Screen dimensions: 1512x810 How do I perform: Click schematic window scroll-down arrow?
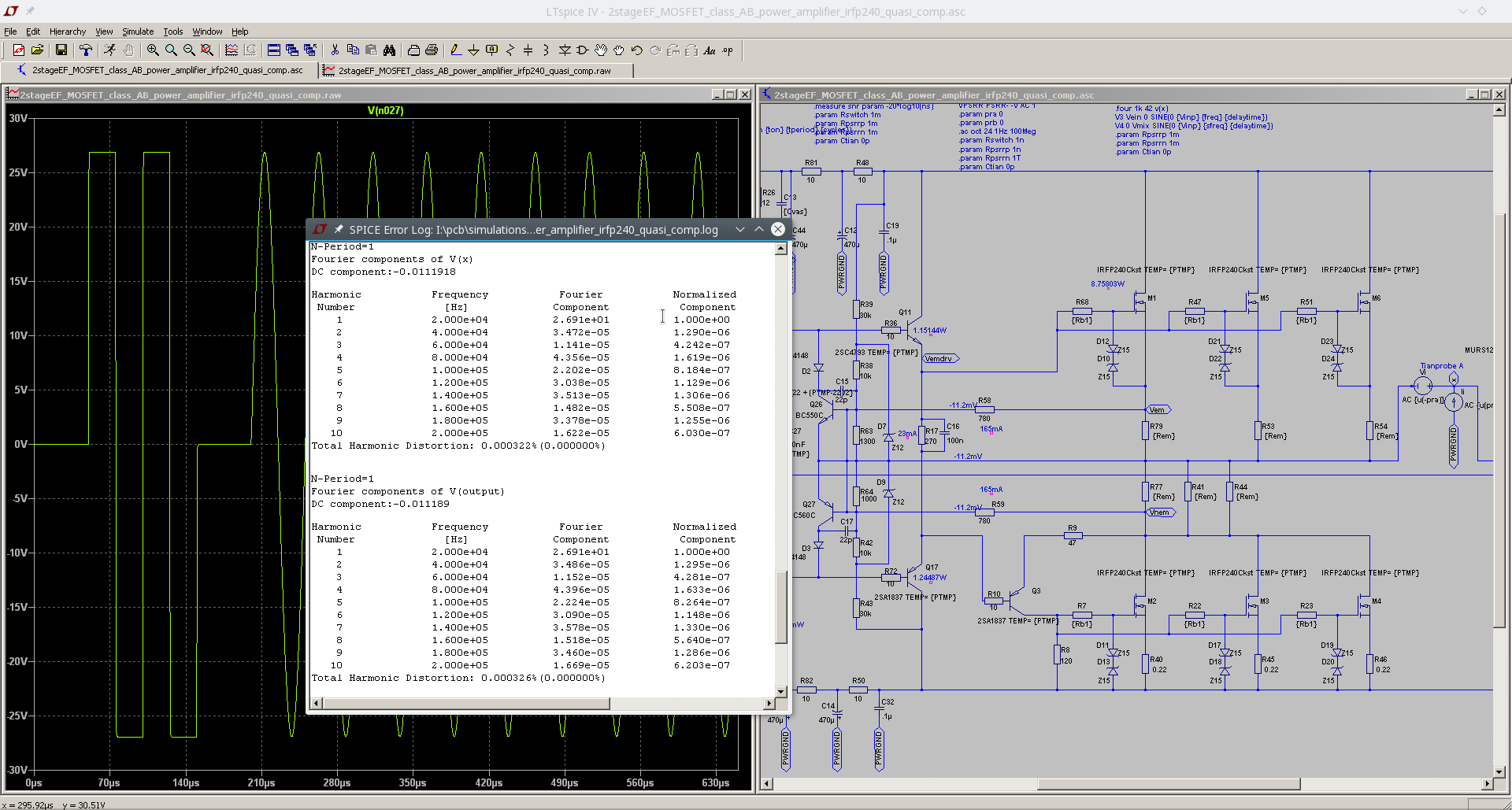point(1499,771)
